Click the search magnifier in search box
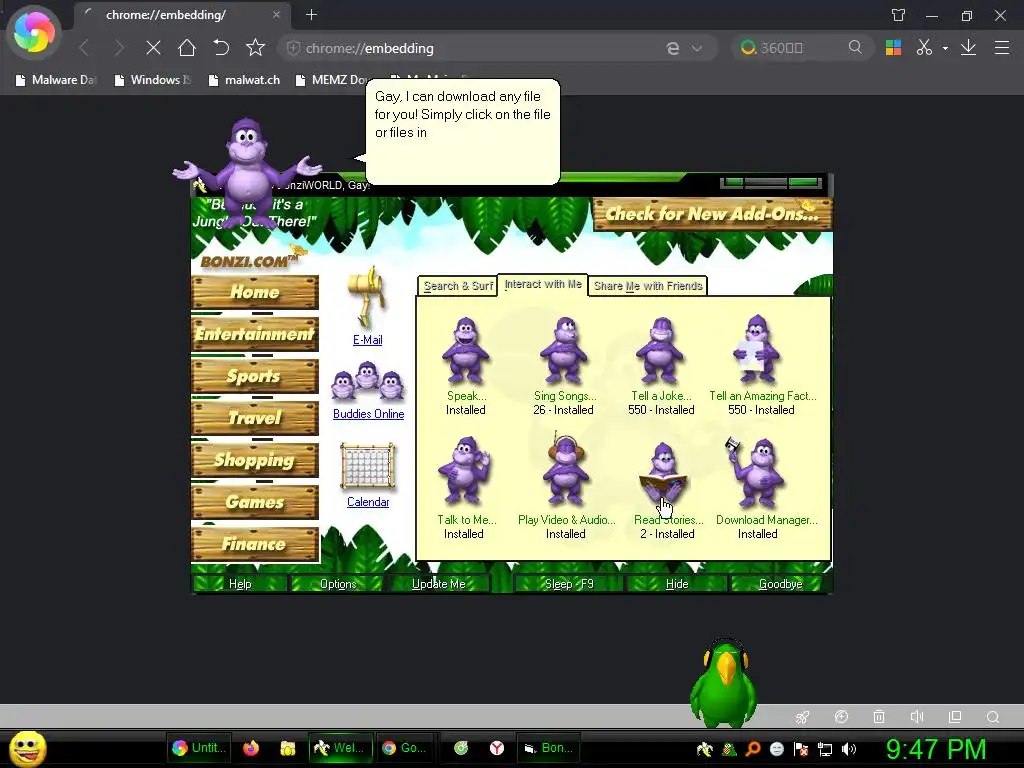 [x=855, y=47]
